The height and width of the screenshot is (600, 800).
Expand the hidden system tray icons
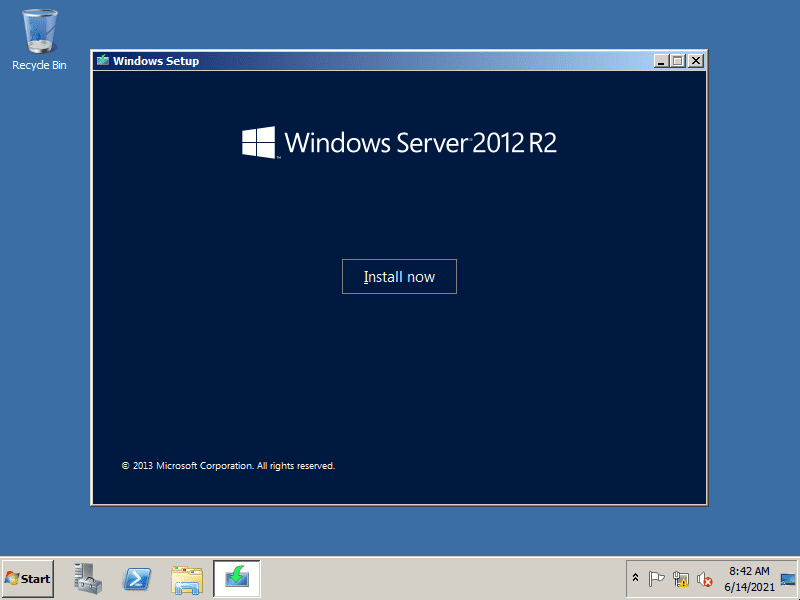coord(636,578)
